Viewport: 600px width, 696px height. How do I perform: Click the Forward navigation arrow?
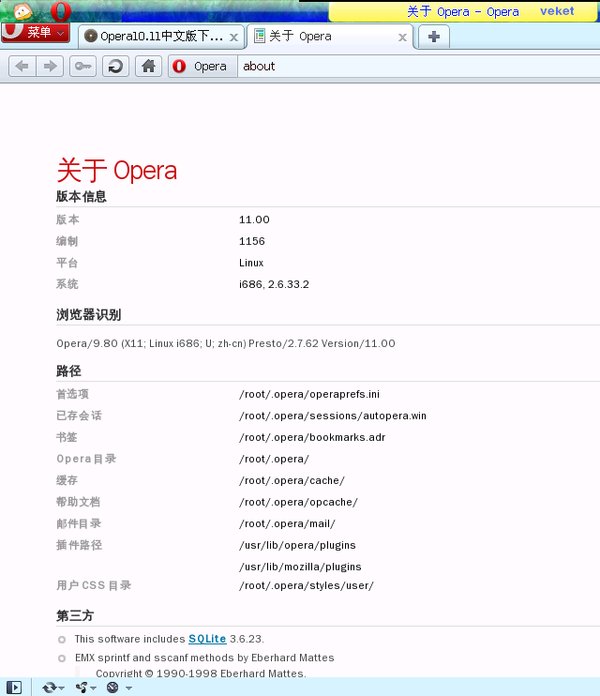(x=51, y=66)
